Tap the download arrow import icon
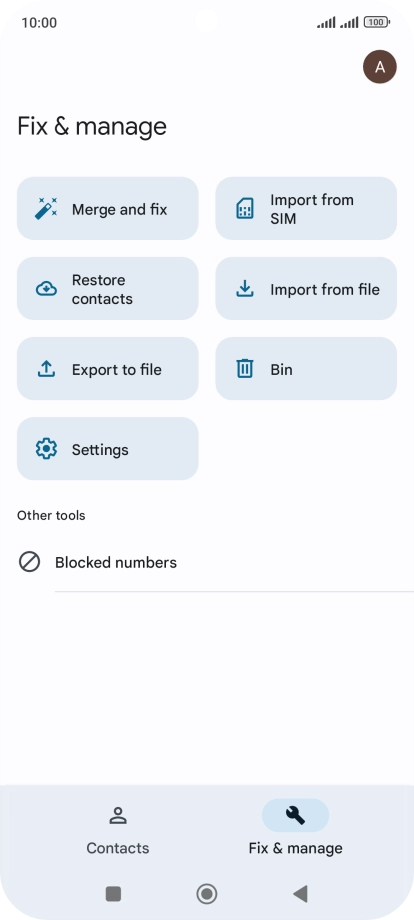Viewport: 414px width, 920px height. pyautogui.click(x=245, y=289)
